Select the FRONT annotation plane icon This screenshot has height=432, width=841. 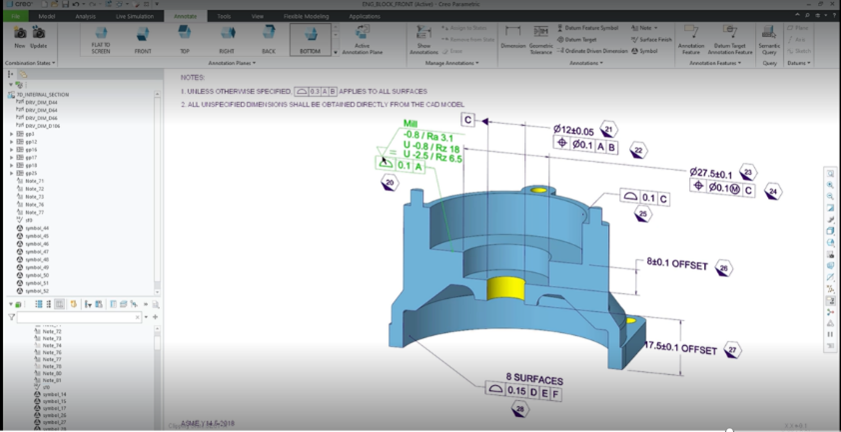click(x=142, y=38)
